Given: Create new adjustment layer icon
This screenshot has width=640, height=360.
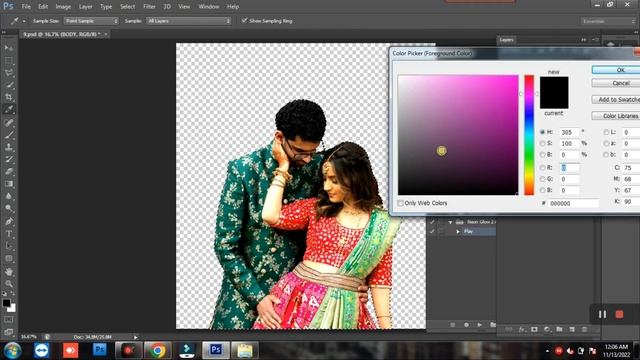Looking at the screenshot, I should [547, 329].
